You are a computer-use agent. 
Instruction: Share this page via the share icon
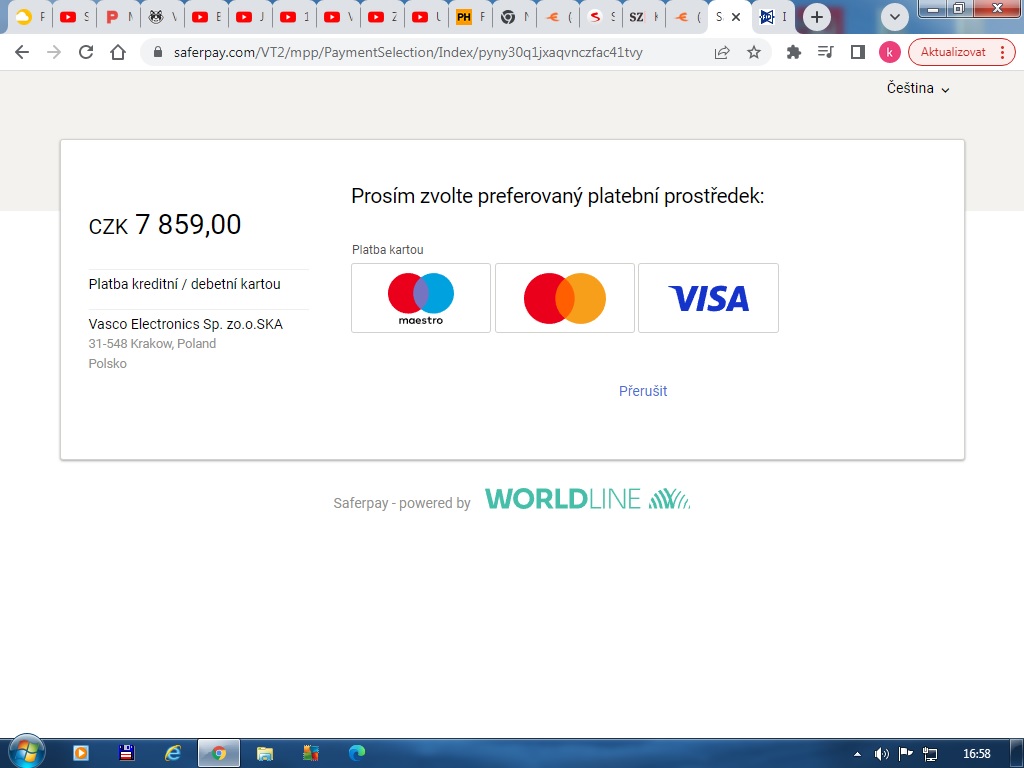(722, 52)
